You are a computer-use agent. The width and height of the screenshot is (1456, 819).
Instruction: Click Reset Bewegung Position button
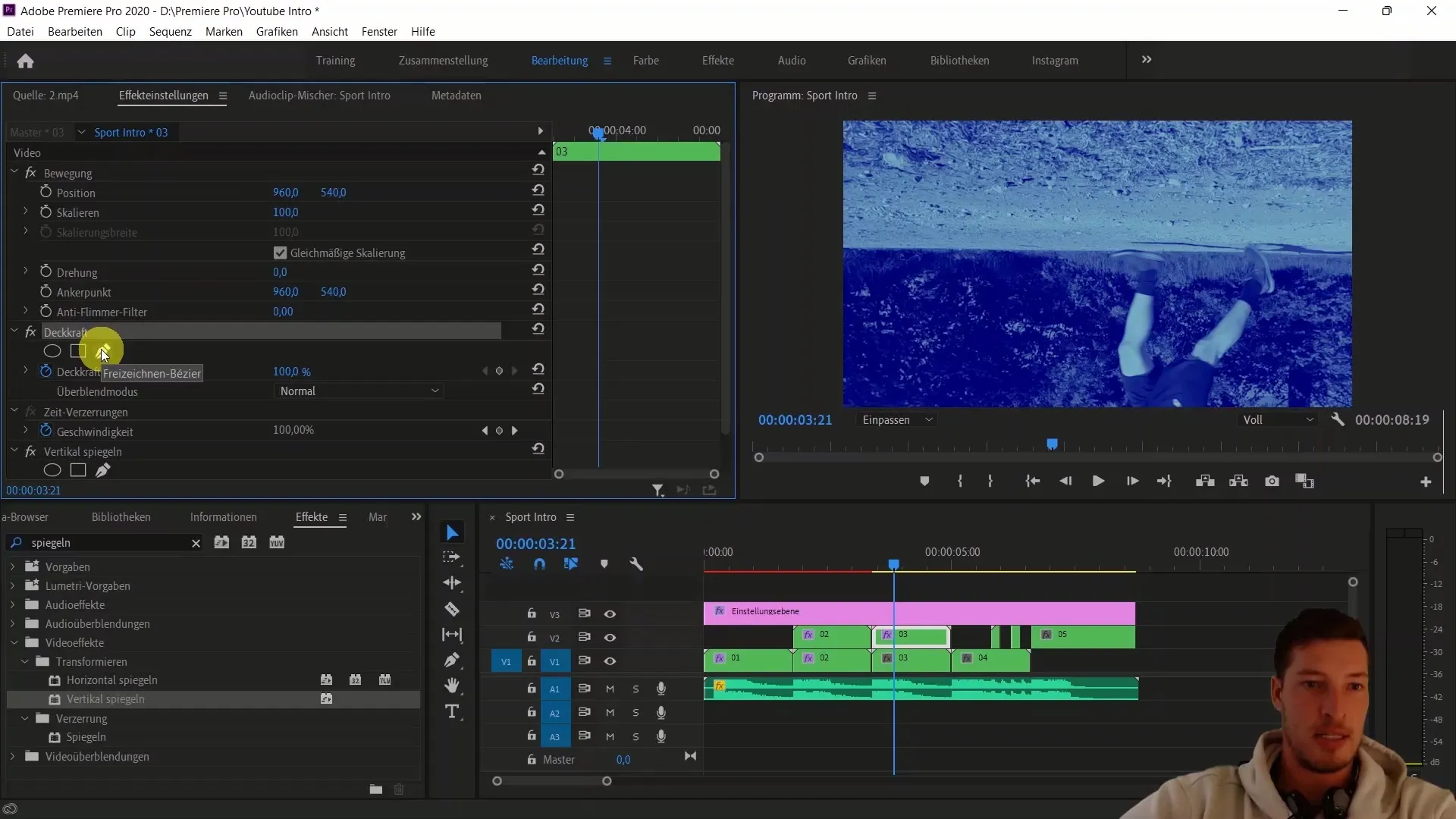pyautogui.click(x=537, y=191)
